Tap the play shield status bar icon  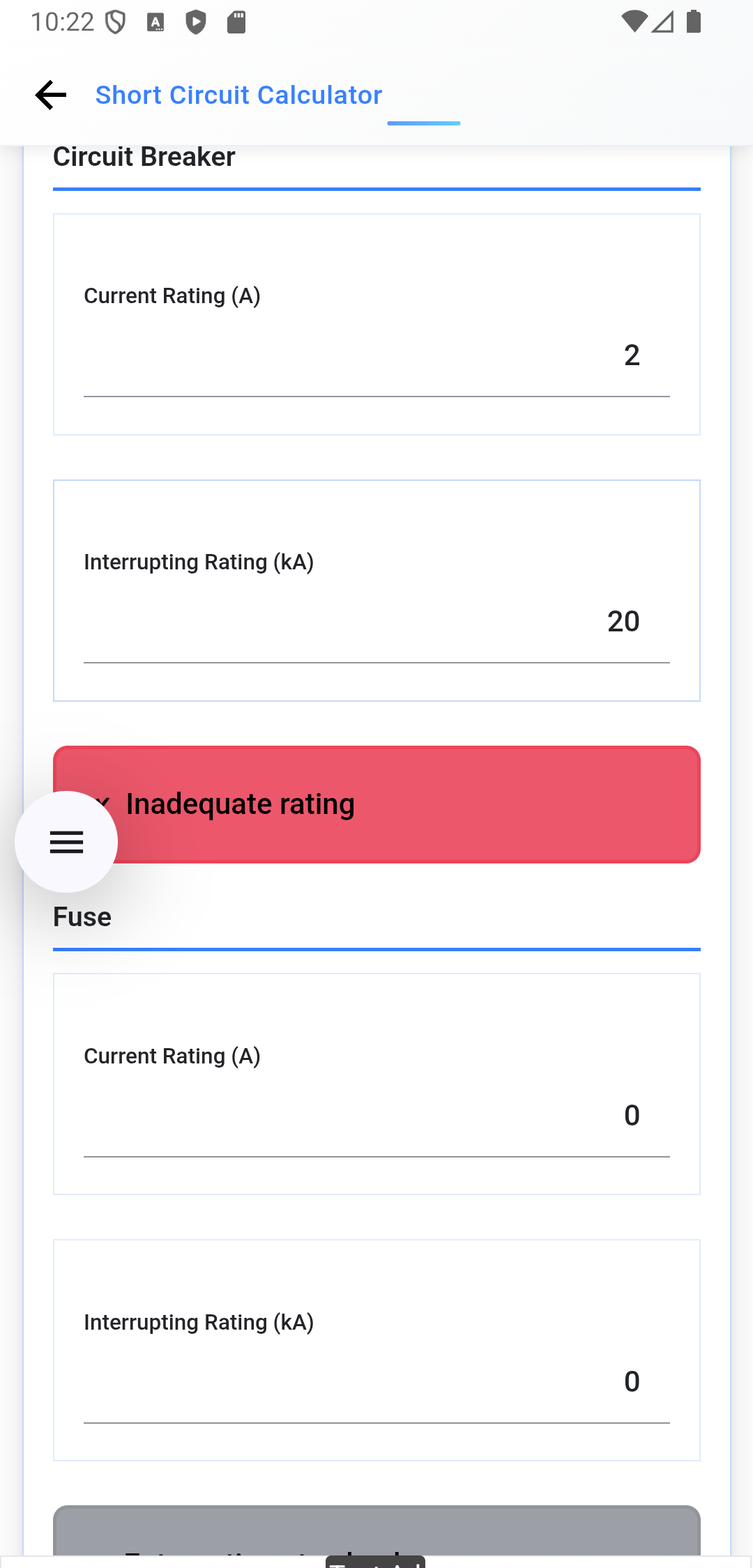196,22
